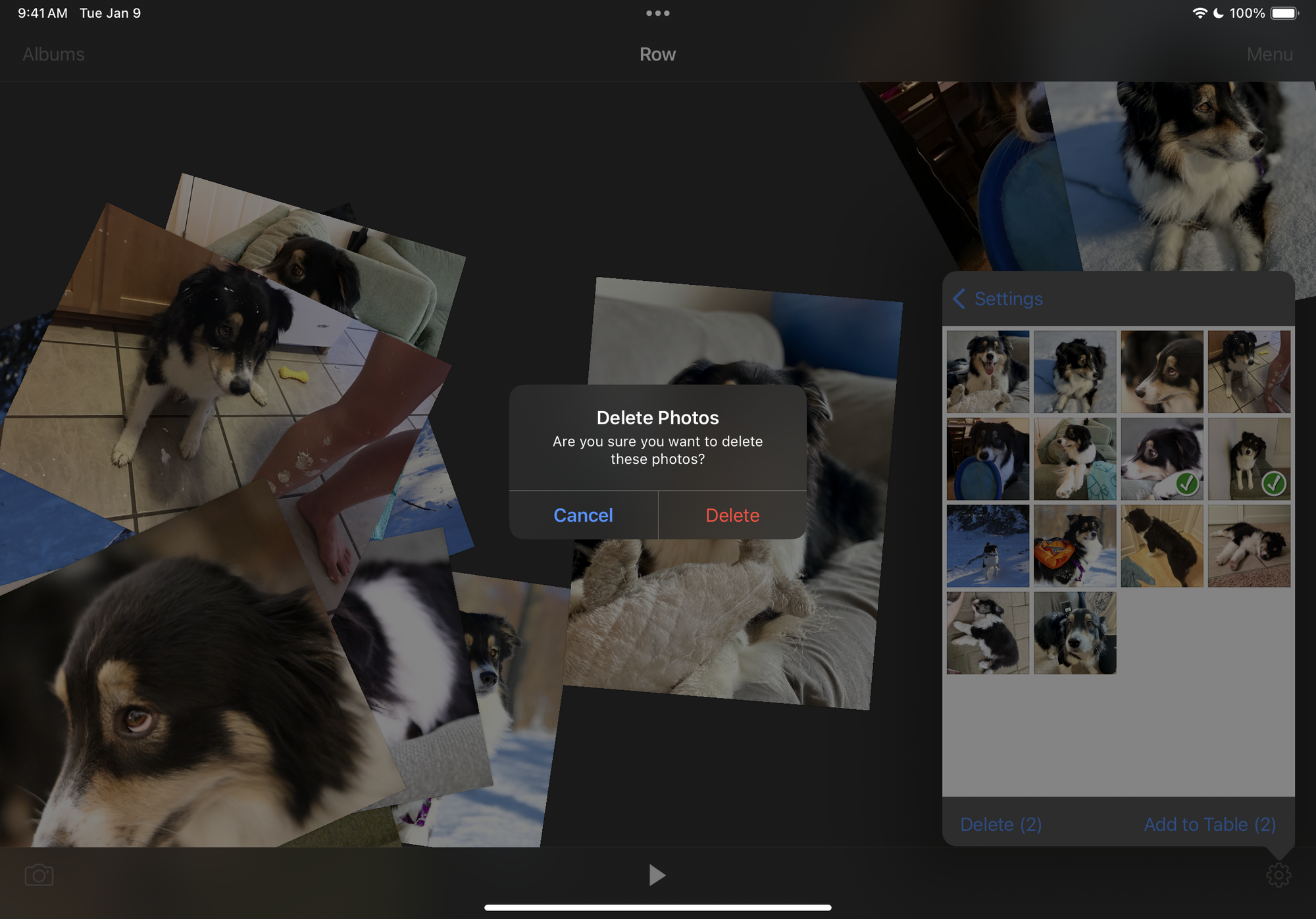The width and height of the screenshot is (1316, 919).
Task: Confirm Delete in the dialog
Action: [x=732, y=515]
